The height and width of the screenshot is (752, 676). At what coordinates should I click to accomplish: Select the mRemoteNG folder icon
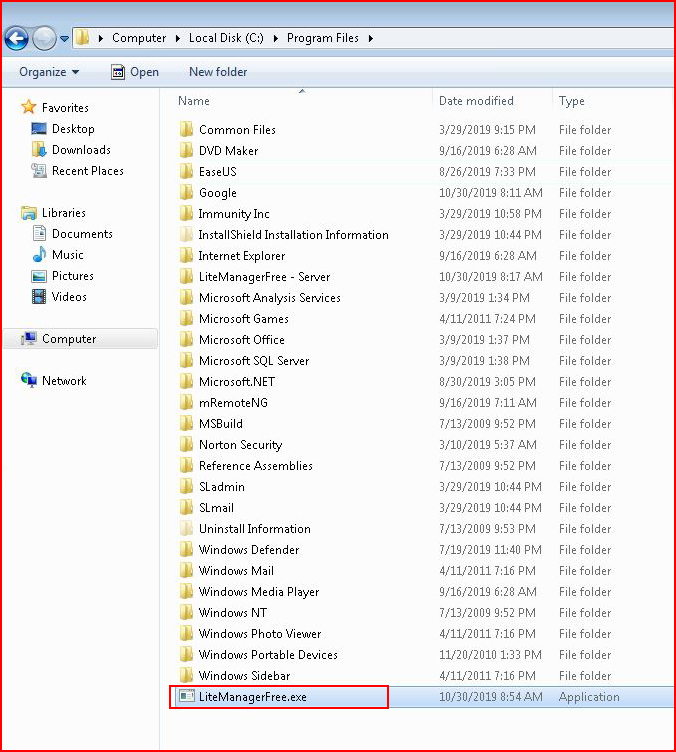click(186, 402)
